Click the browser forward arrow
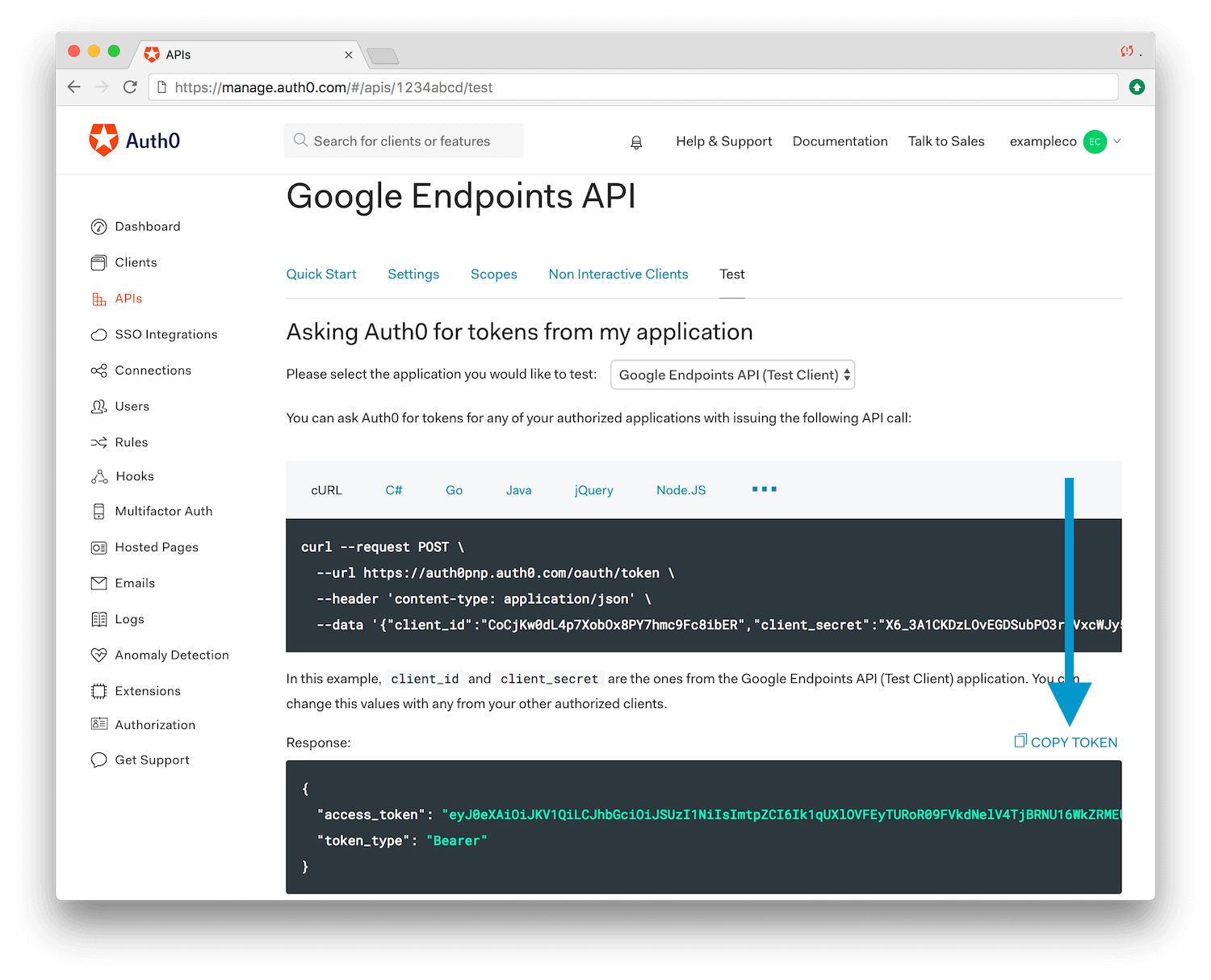 pos(102,87)
